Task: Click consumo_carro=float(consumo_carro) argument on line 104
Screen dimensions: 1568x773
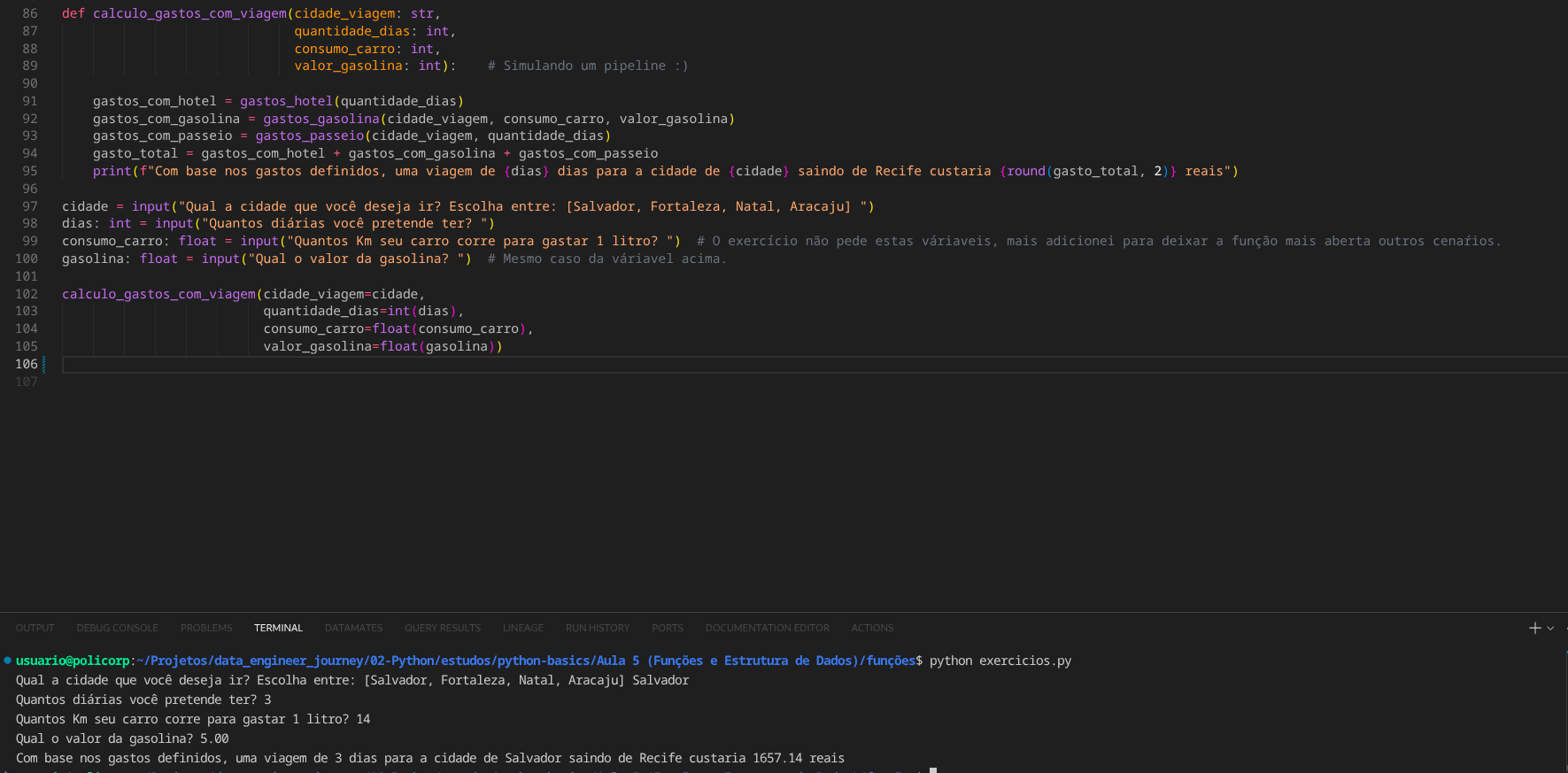Action: 395,329
